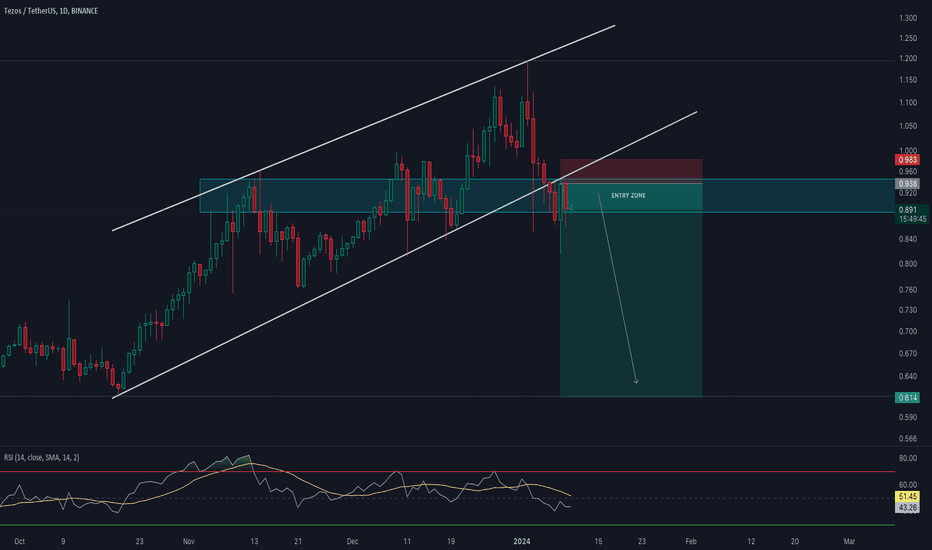Image resolution: width=932 pixels, height=550 pixels.
Task: Click the 0.590 price axis label
Action: pos(908,417)
